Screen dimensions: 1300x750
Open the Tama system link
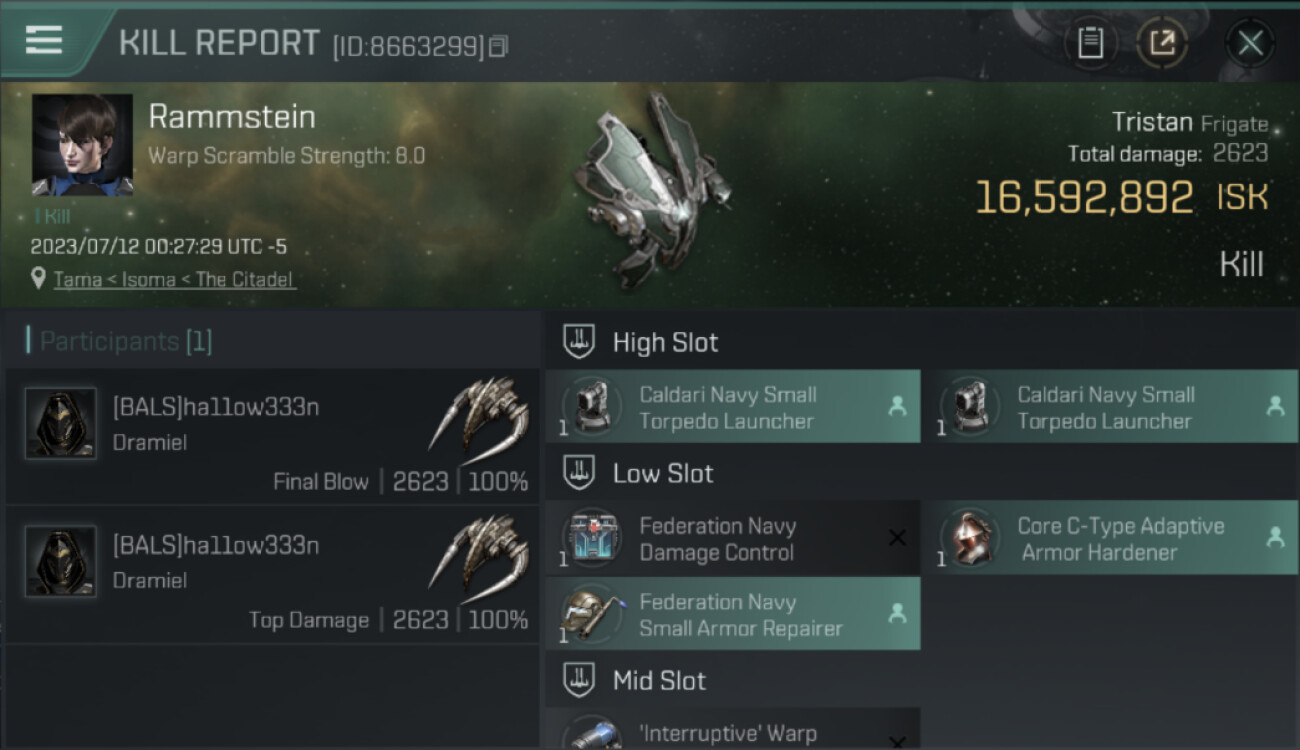click(x=78, y=280)
